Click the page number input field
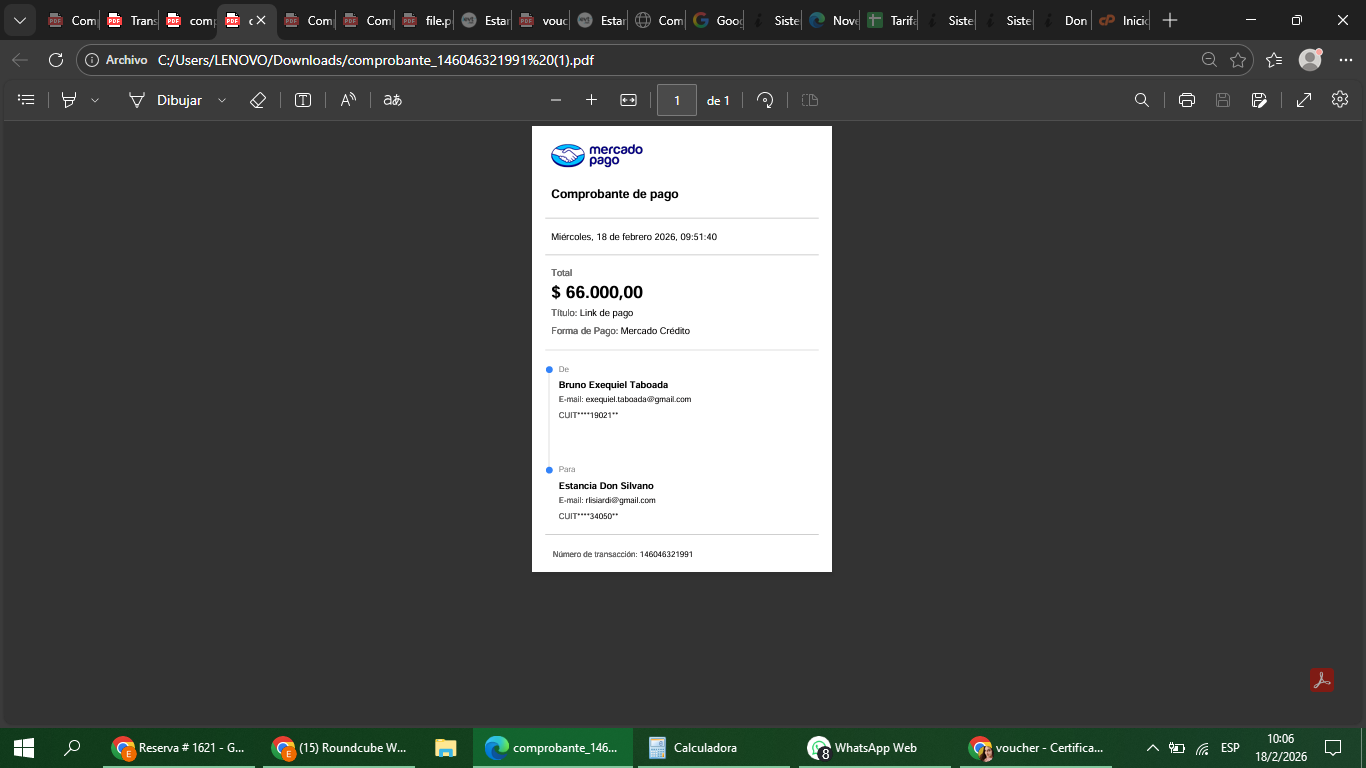1366x768 pixels. click(677, 100)
